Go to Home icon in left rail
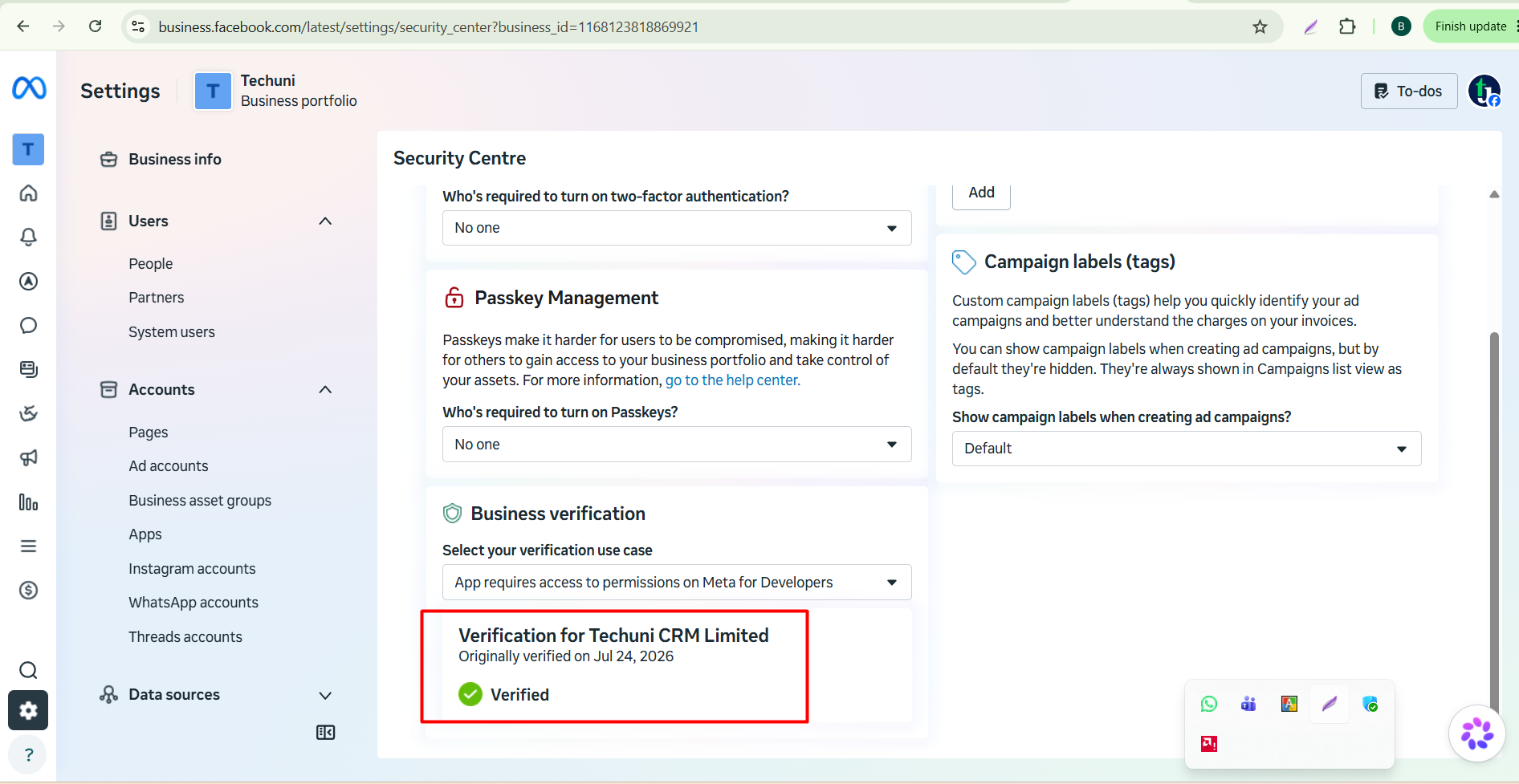This screenshot has height=784, width=1519. (28, 193)
